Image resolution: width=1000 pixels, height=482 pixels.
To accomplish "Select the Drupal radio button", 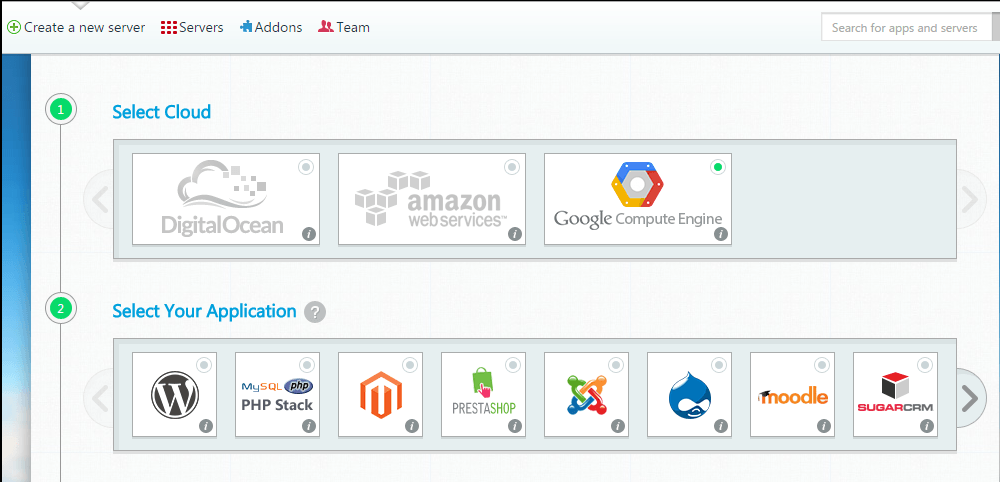I will pos(719,365).
